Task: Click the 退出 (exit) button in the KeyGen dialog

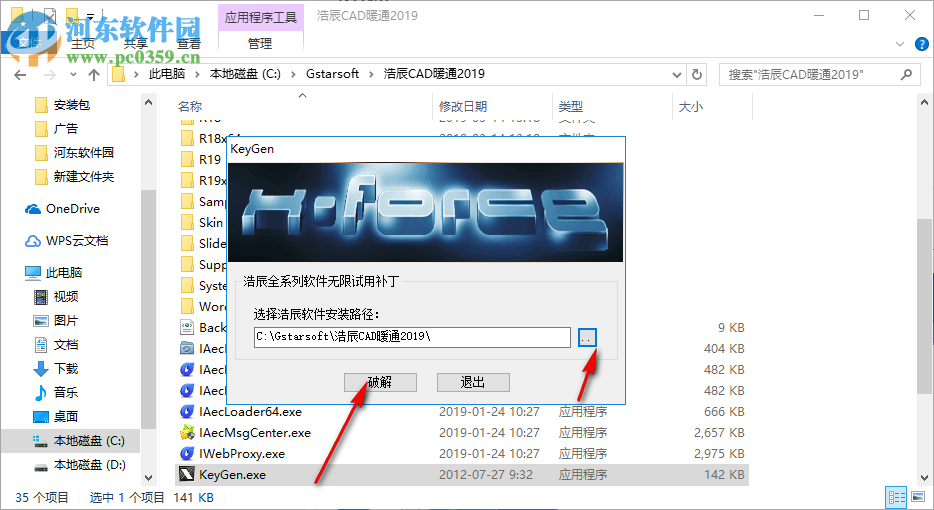Action: point(473,382)
